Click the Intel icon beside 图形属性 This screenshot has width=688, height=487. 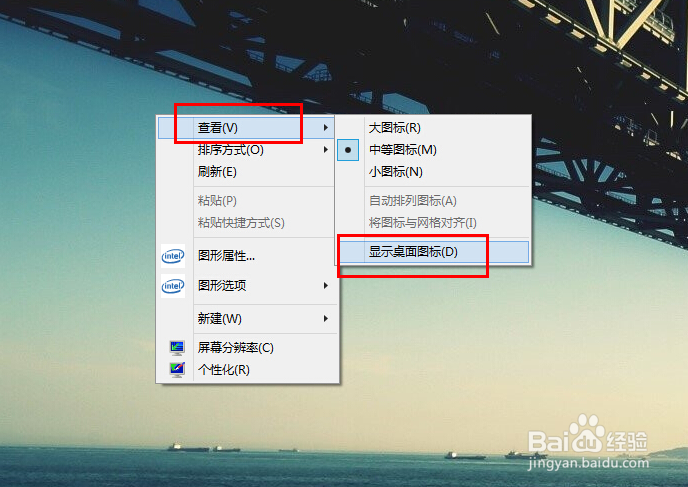[173, 256]
